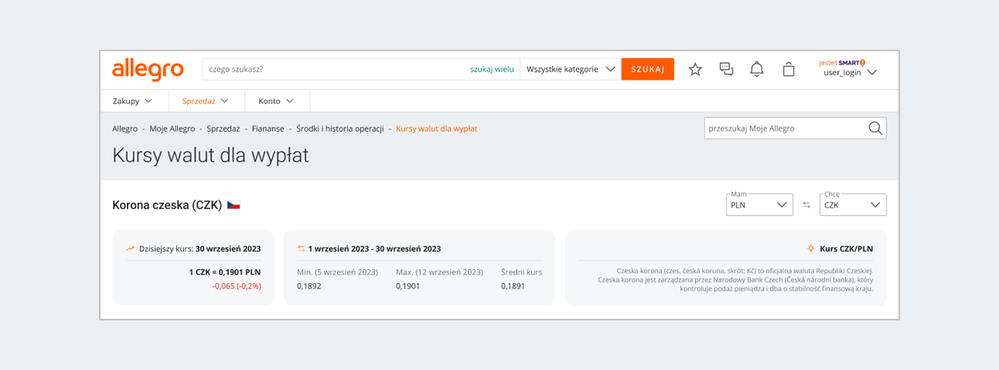The image size is (999, 370).
Task: Click Średni kurs label
Action: (521, 272)
